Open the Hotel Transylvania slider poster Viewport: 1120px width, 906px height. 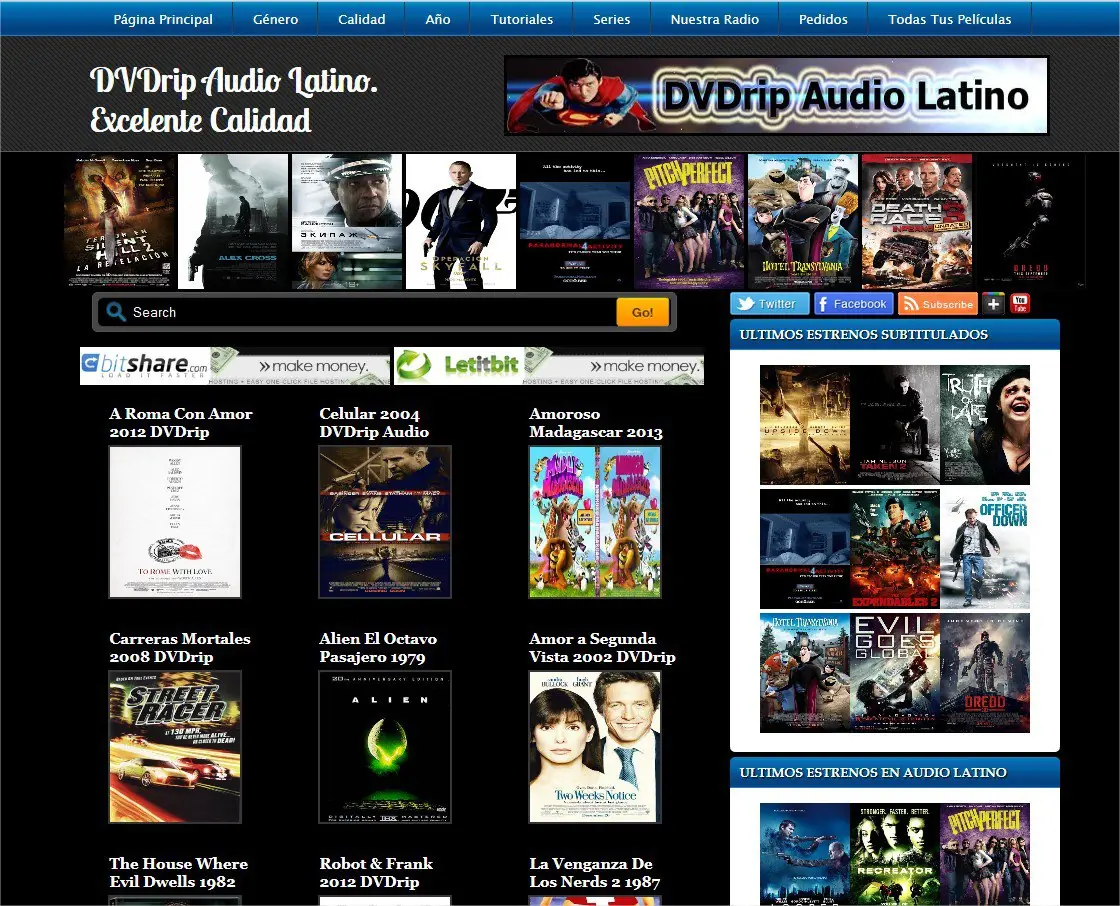coord(803,221)
